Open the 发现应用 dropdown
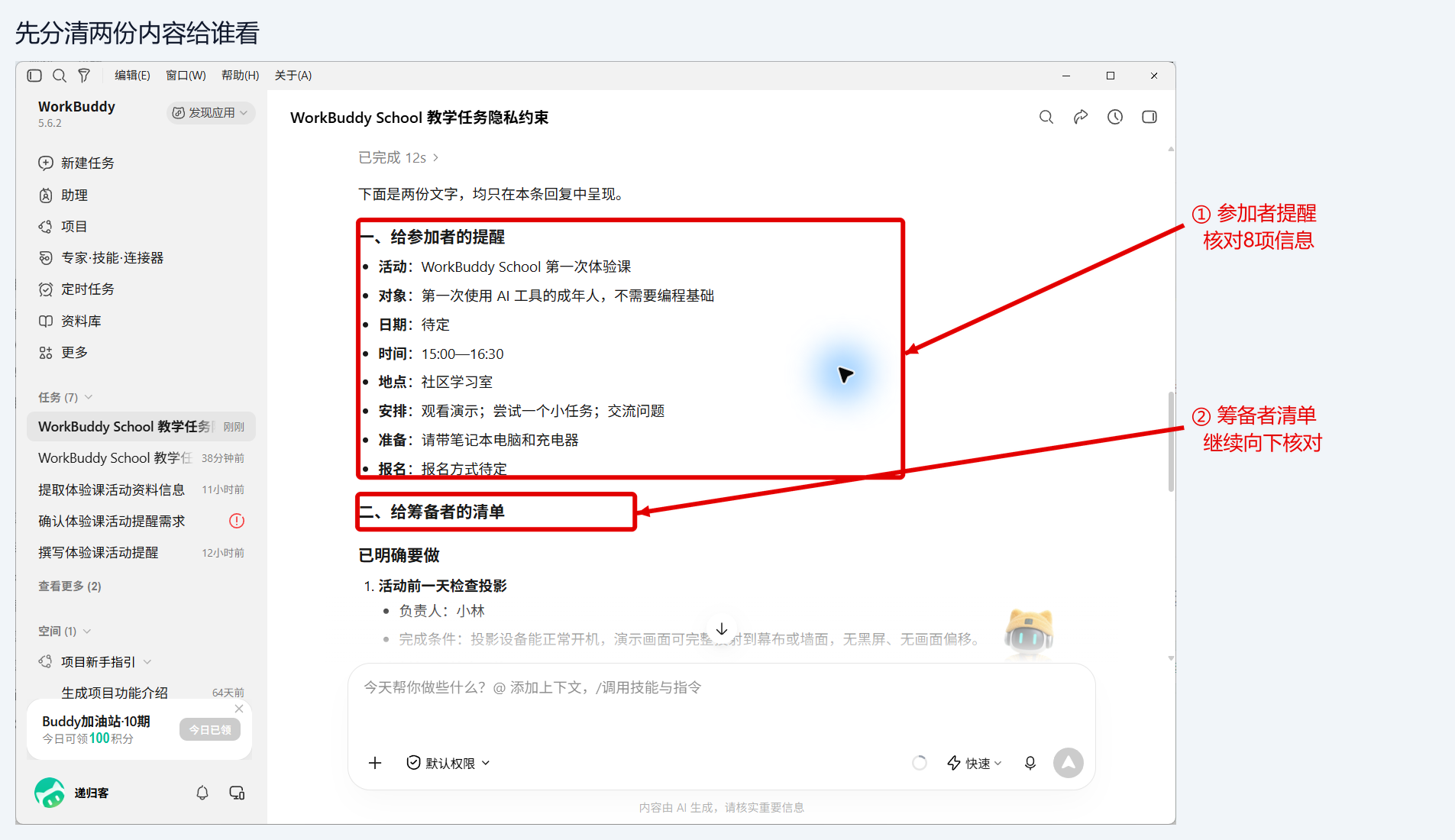 click(211, 113)
